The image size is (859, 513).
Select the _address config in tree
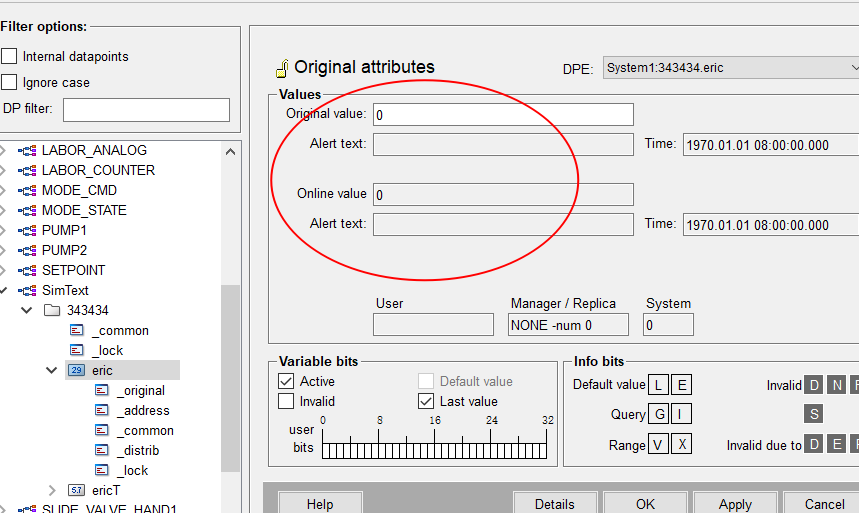coord(143,411)
